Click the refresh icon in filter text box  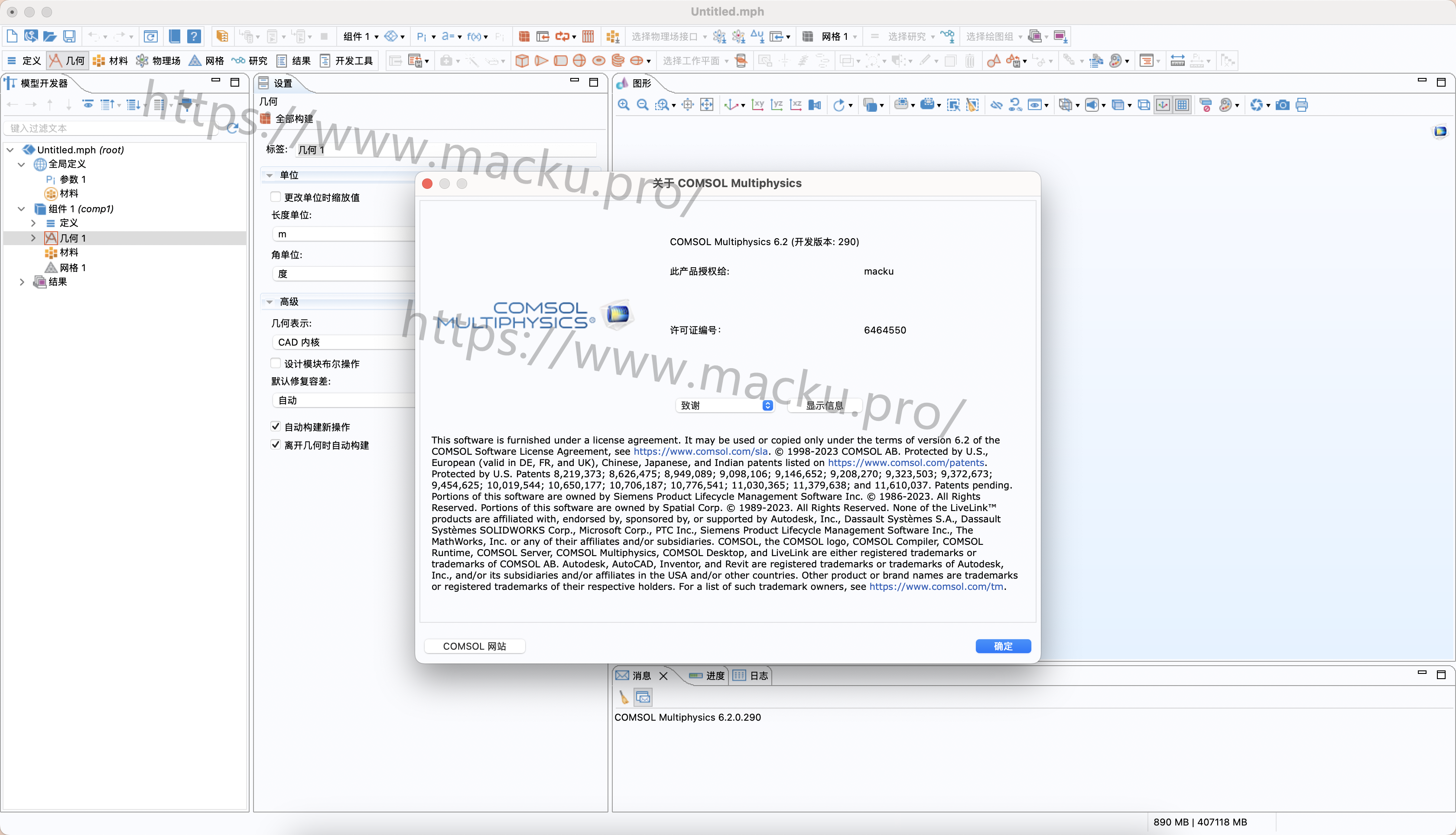[x=233, y=128]
